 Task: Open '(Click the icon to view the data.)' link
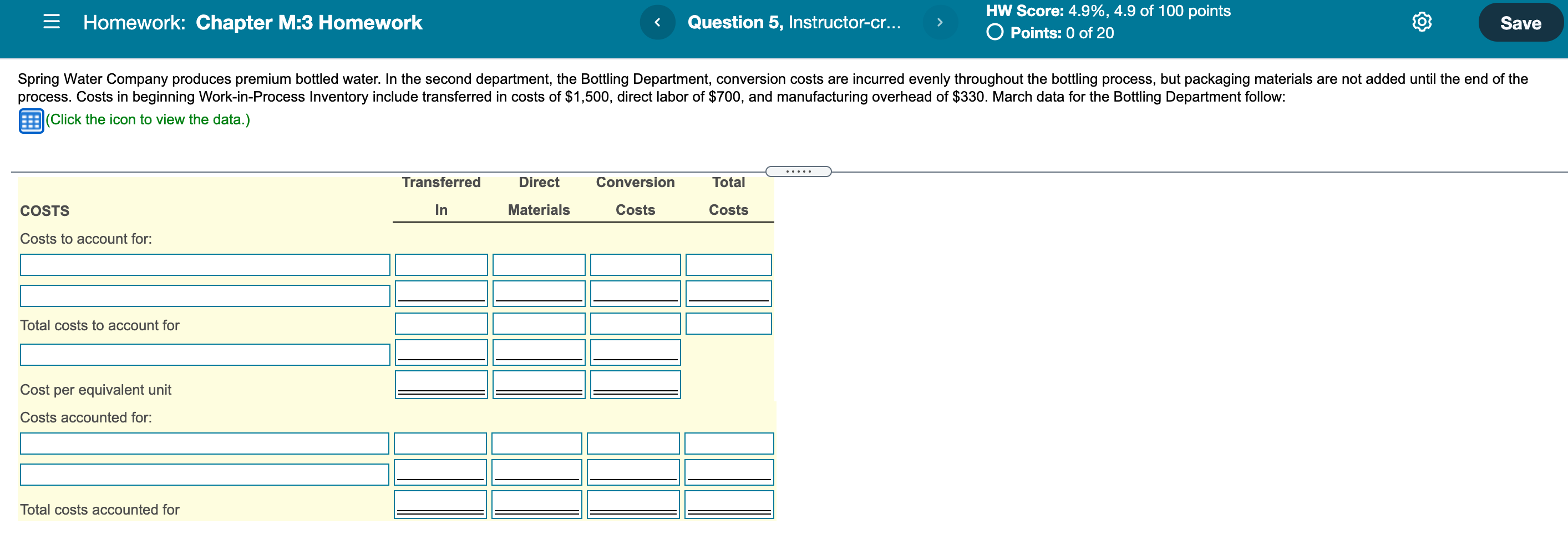pyautogui.click(x=148, y=119)
